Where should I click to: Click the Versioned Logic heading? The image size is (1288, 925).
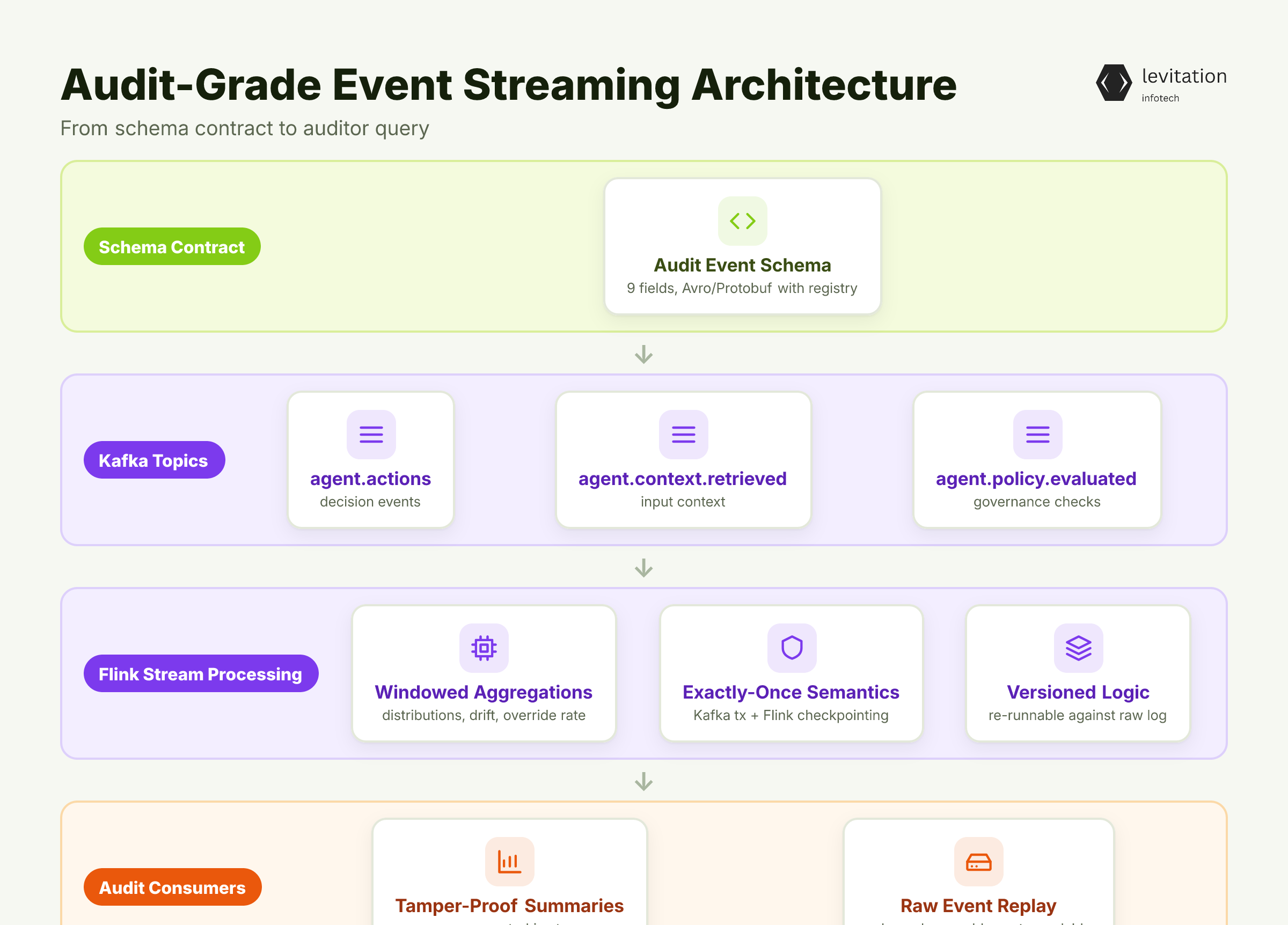(x=1078, y=692)
